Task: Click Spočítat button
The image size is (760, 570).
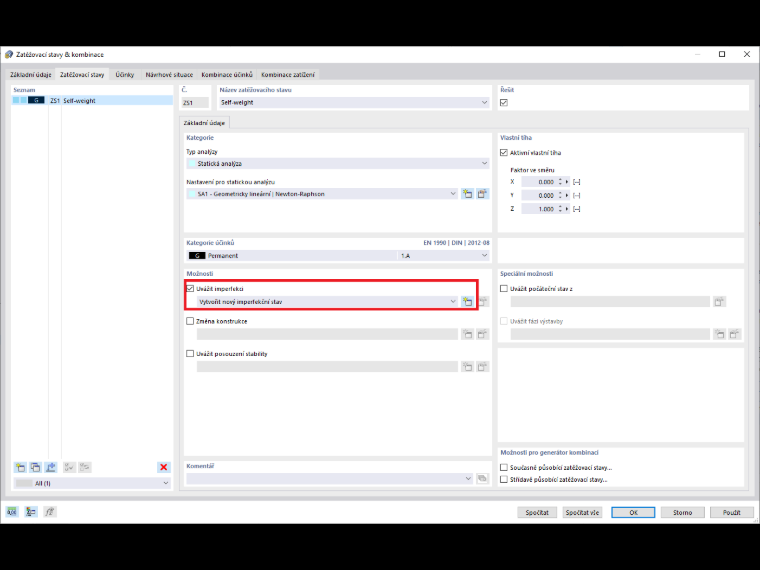Action: (537, 512)
